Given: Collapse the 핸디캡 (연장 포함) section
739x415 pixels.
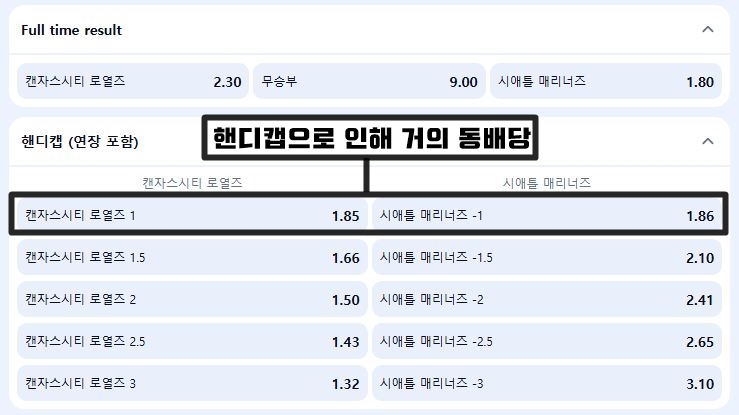Looking at the screenshot, I should click(708, 141).
